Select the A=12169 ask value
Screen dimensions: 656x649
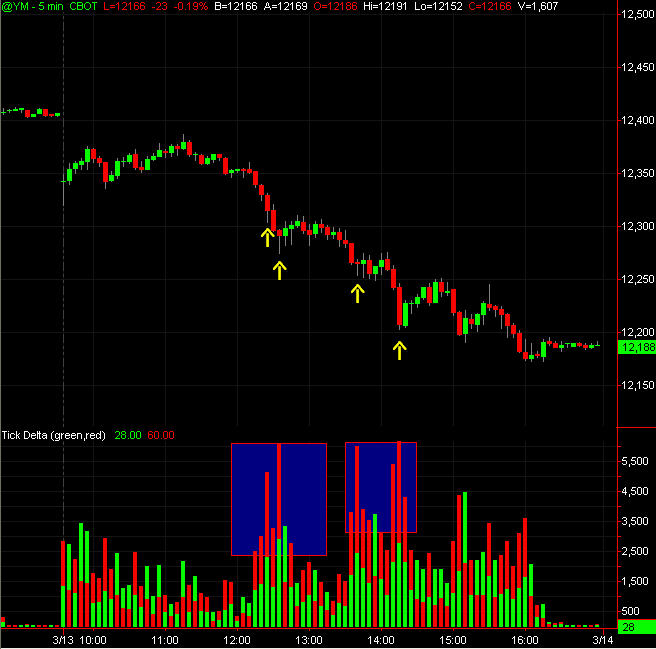click(x=285, y=6)
